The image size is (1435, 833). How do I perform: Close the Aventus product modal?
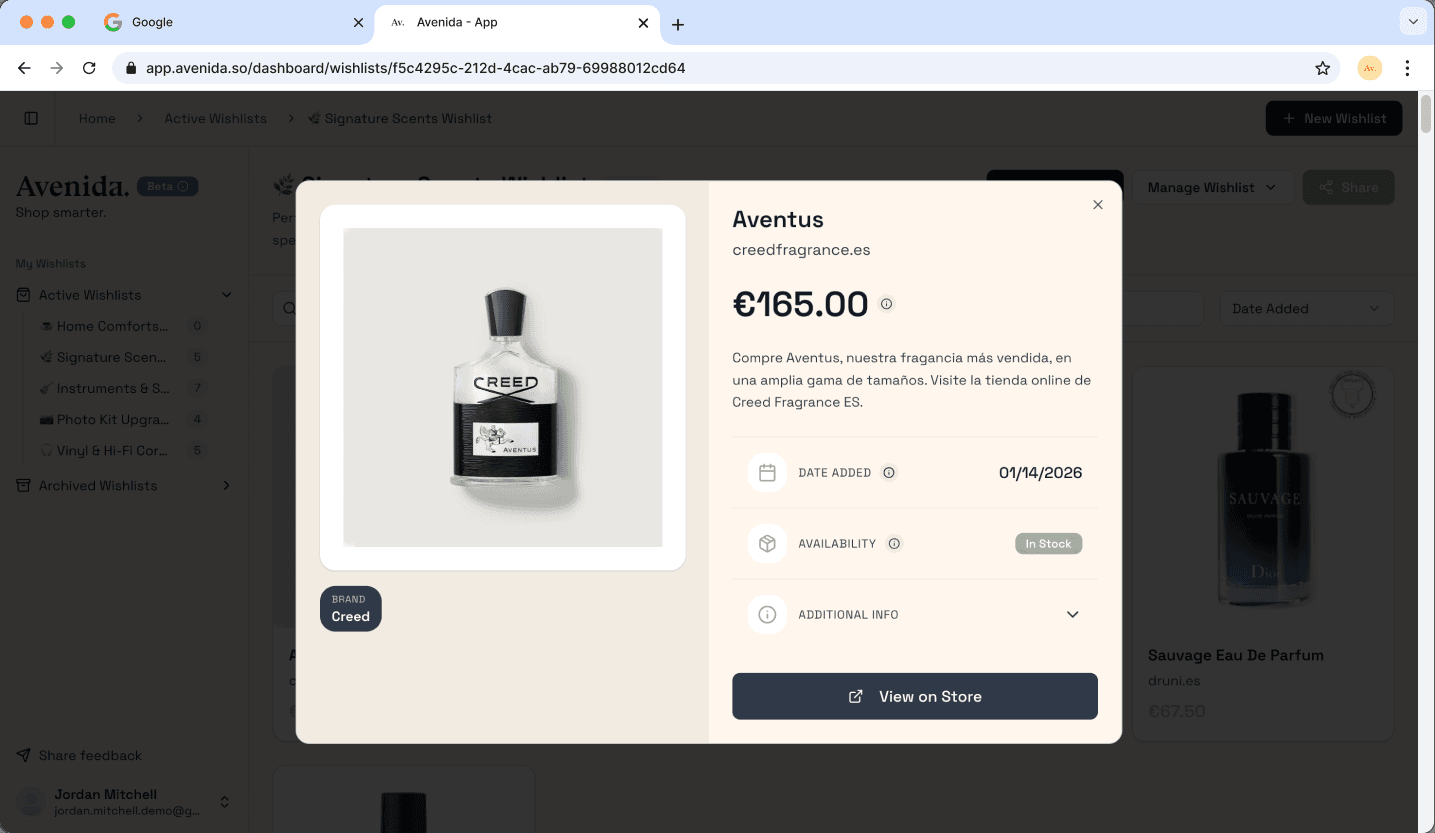(1097, 205)
